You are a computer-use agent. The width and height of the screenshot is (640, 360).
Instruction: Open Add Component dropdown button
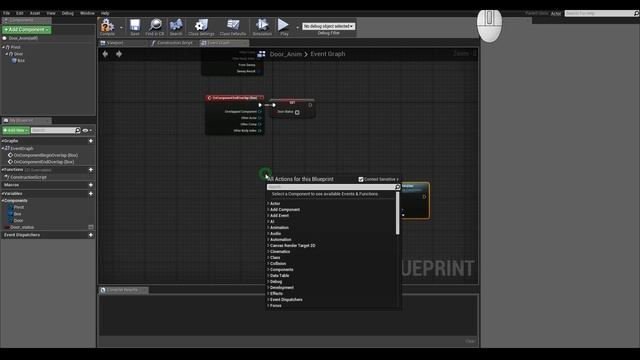(27, 30)
